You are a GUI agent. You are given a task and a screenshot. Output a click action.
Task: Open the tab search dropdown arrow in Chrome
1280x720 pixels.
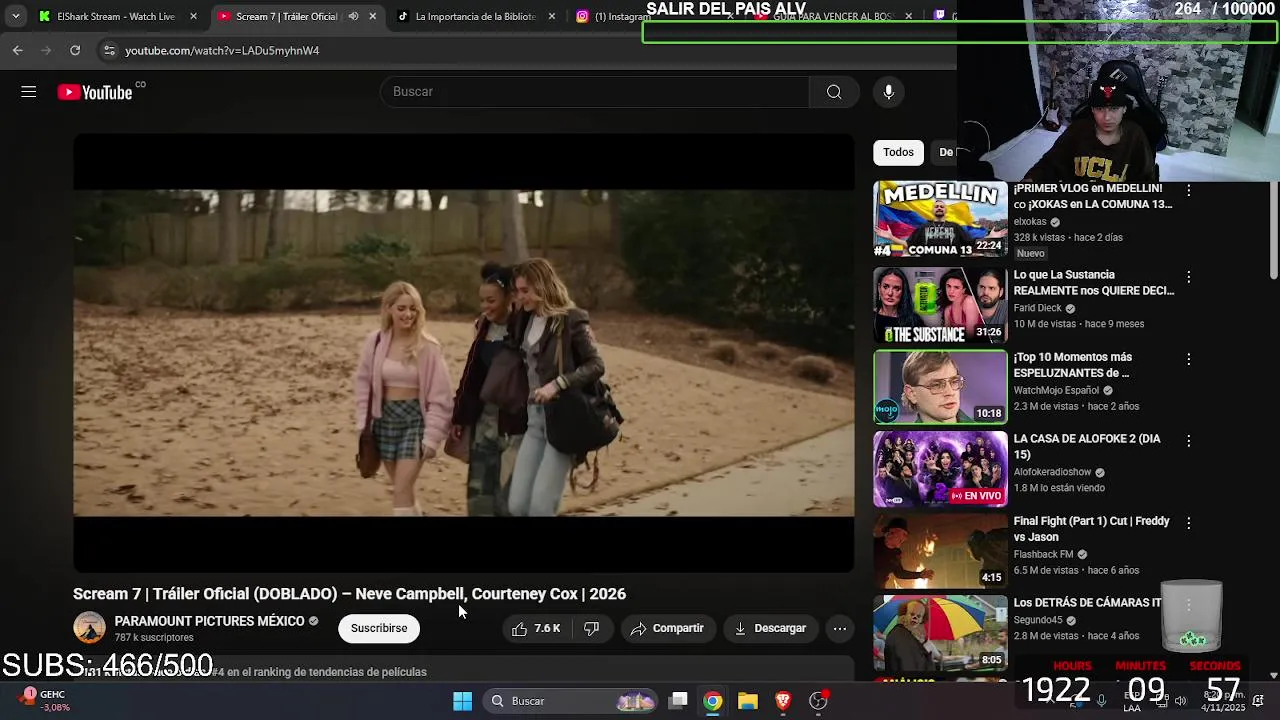tap(15, 16)
